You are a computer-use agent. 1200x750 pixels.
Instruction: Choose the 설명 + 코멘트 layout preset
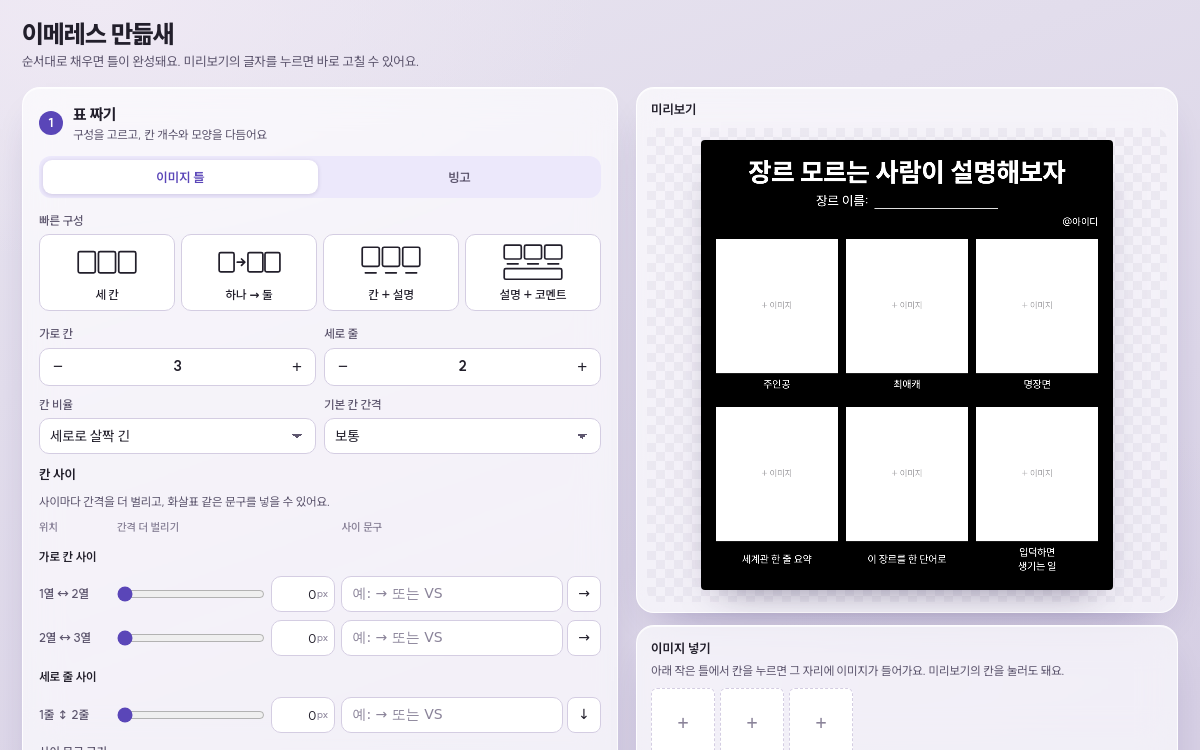tap(533, 272)
